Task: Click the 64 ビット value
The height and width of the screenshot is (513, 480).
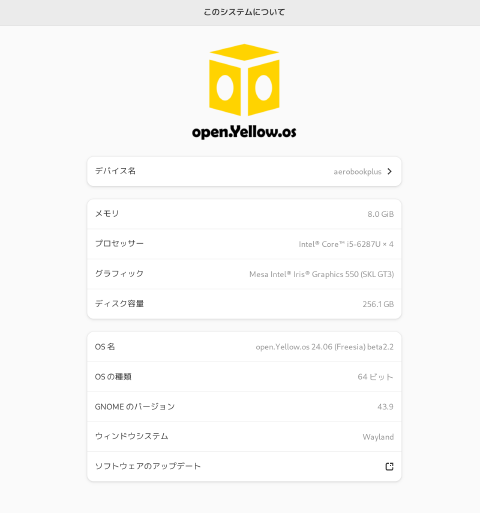Action: tap(375, 377)
